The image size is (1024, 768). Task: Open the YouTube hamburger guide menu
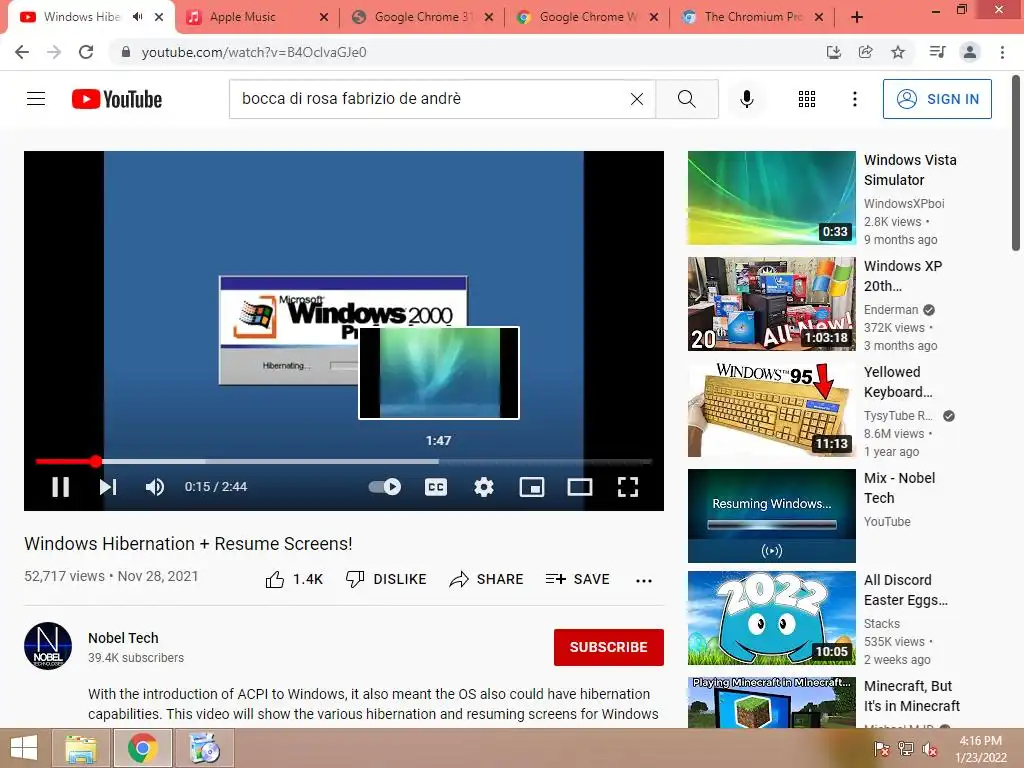pos(36,99)
